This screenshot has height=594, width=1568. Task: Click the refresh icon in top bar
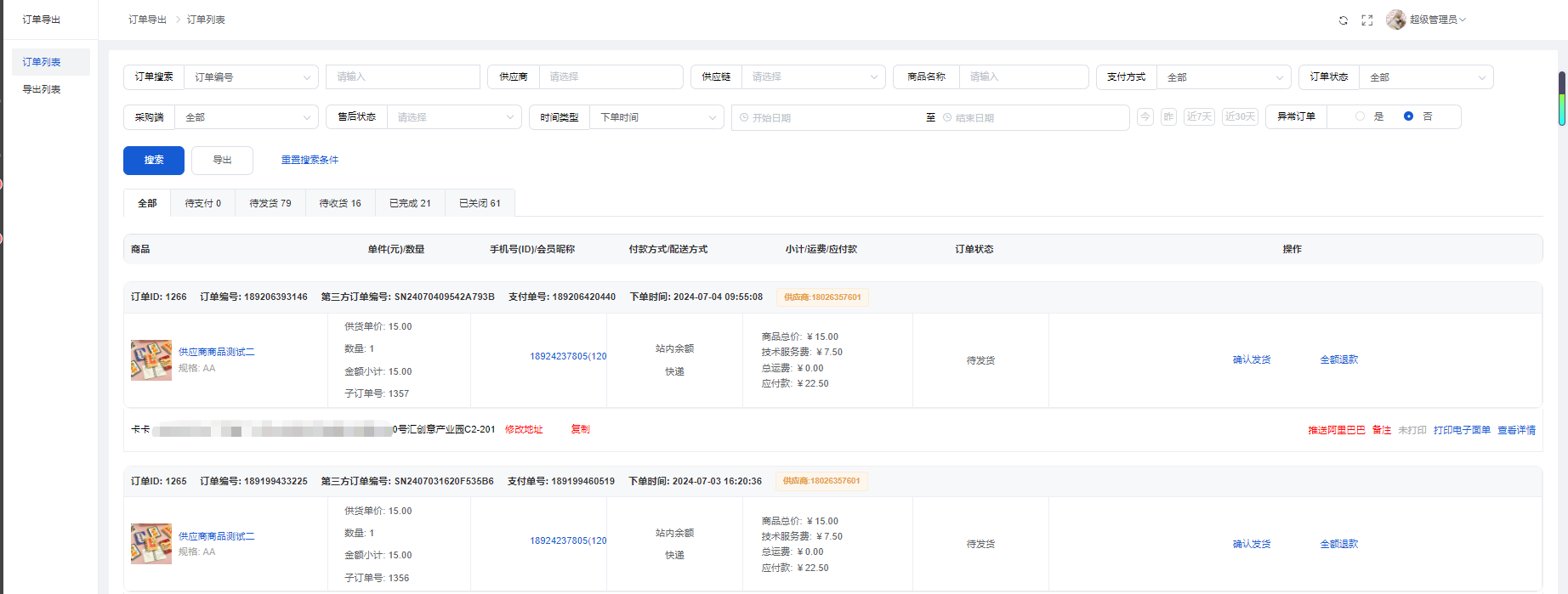1344,20
